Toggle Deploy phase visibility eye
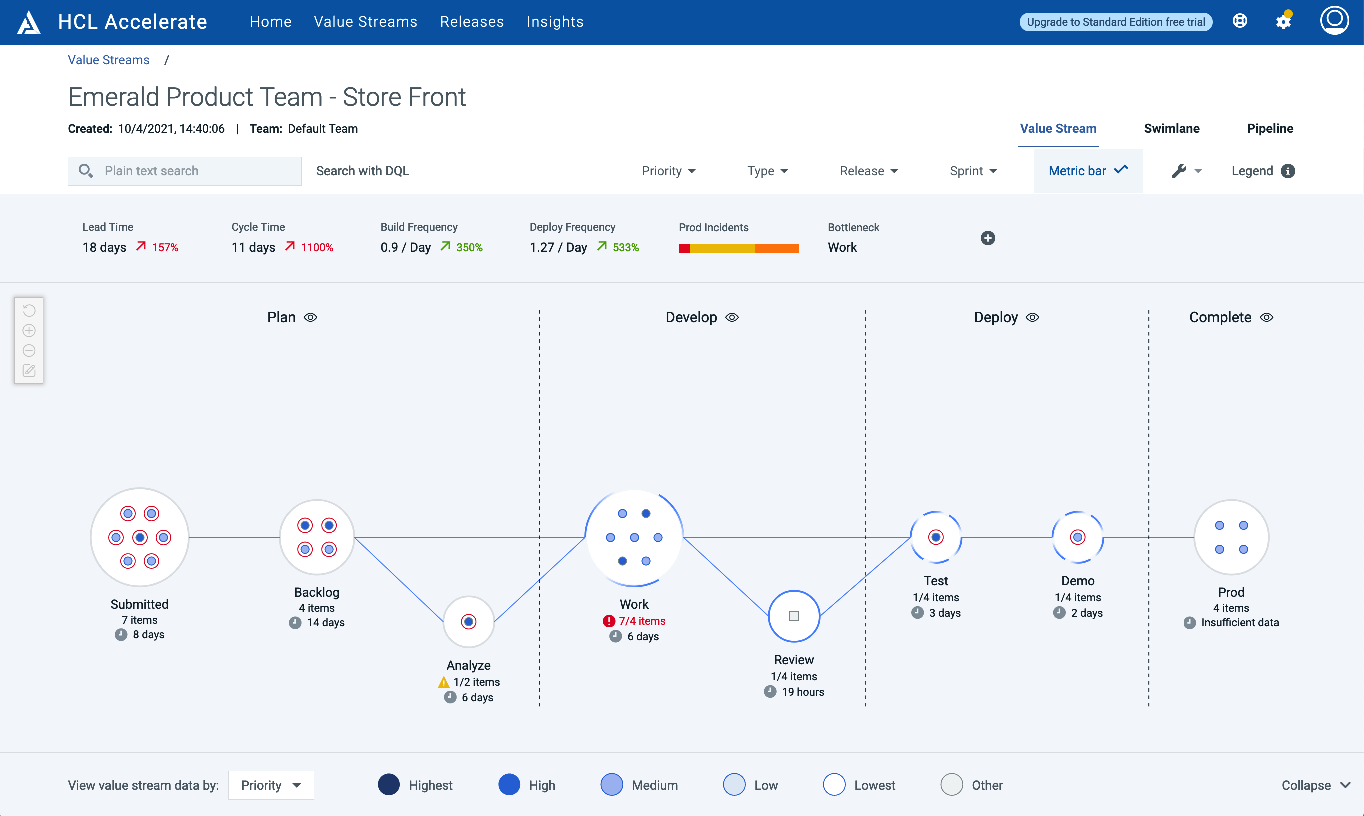The width and height of the screenshot is (1364, 816). (x=1033, y=317)
